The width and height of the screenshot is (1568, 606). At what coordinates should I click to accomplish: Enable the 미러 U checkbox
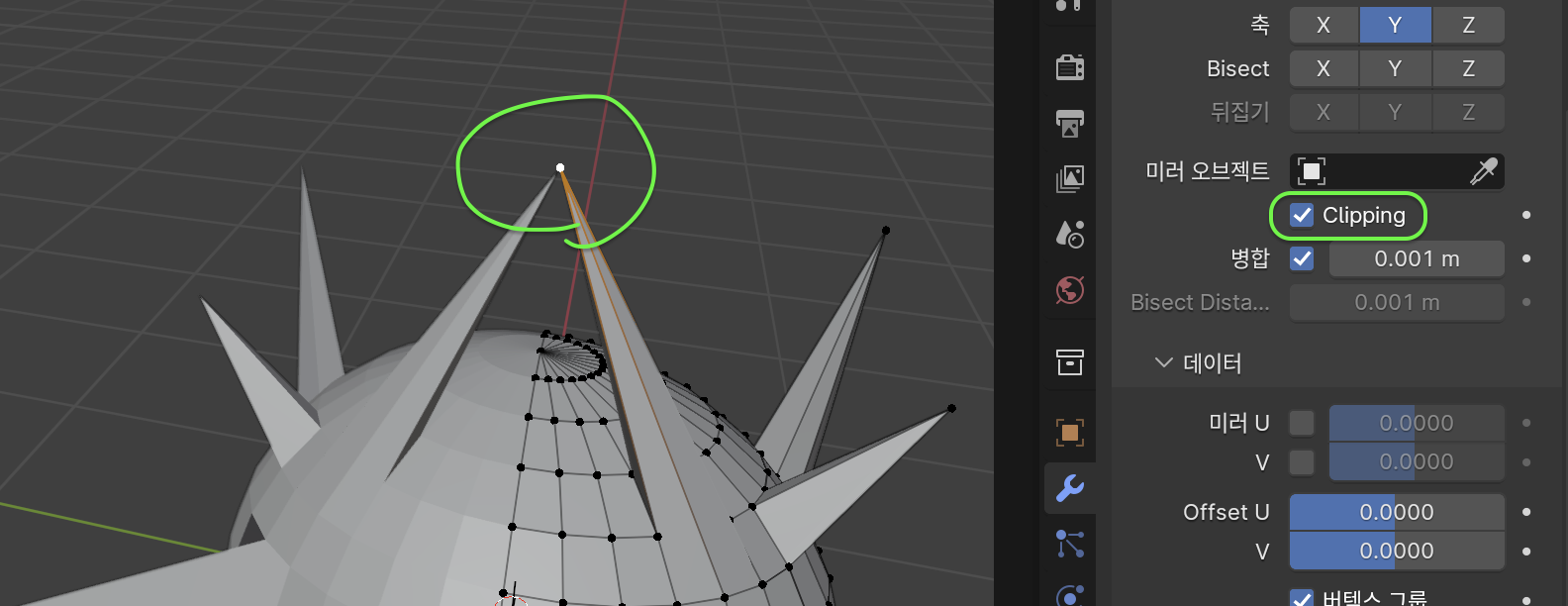[1302, 423]
